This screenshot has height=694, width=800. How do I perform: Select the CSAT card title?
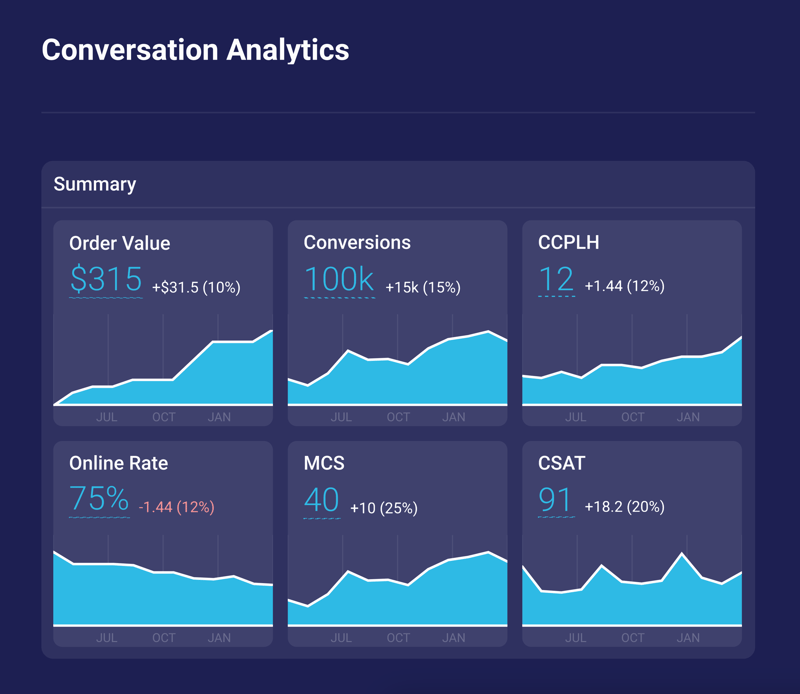pyautogui.click(x=561, y=463)
